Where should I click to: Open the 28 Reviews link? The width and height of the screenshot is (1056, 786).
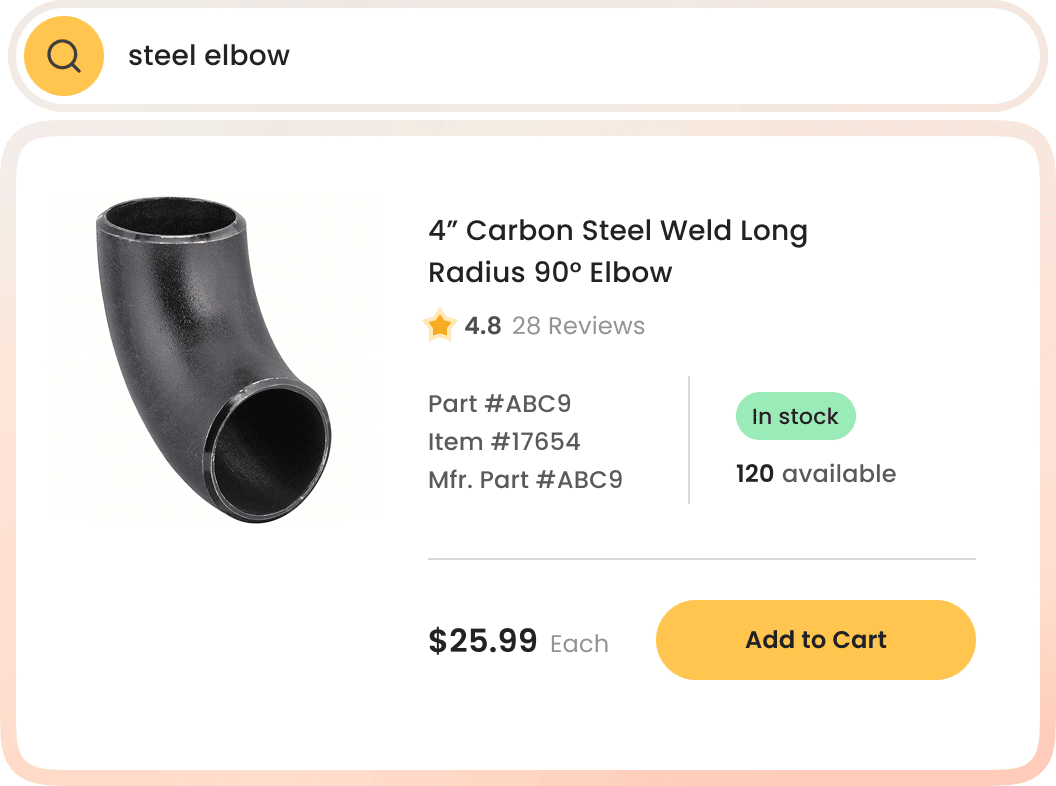point(578,326)
